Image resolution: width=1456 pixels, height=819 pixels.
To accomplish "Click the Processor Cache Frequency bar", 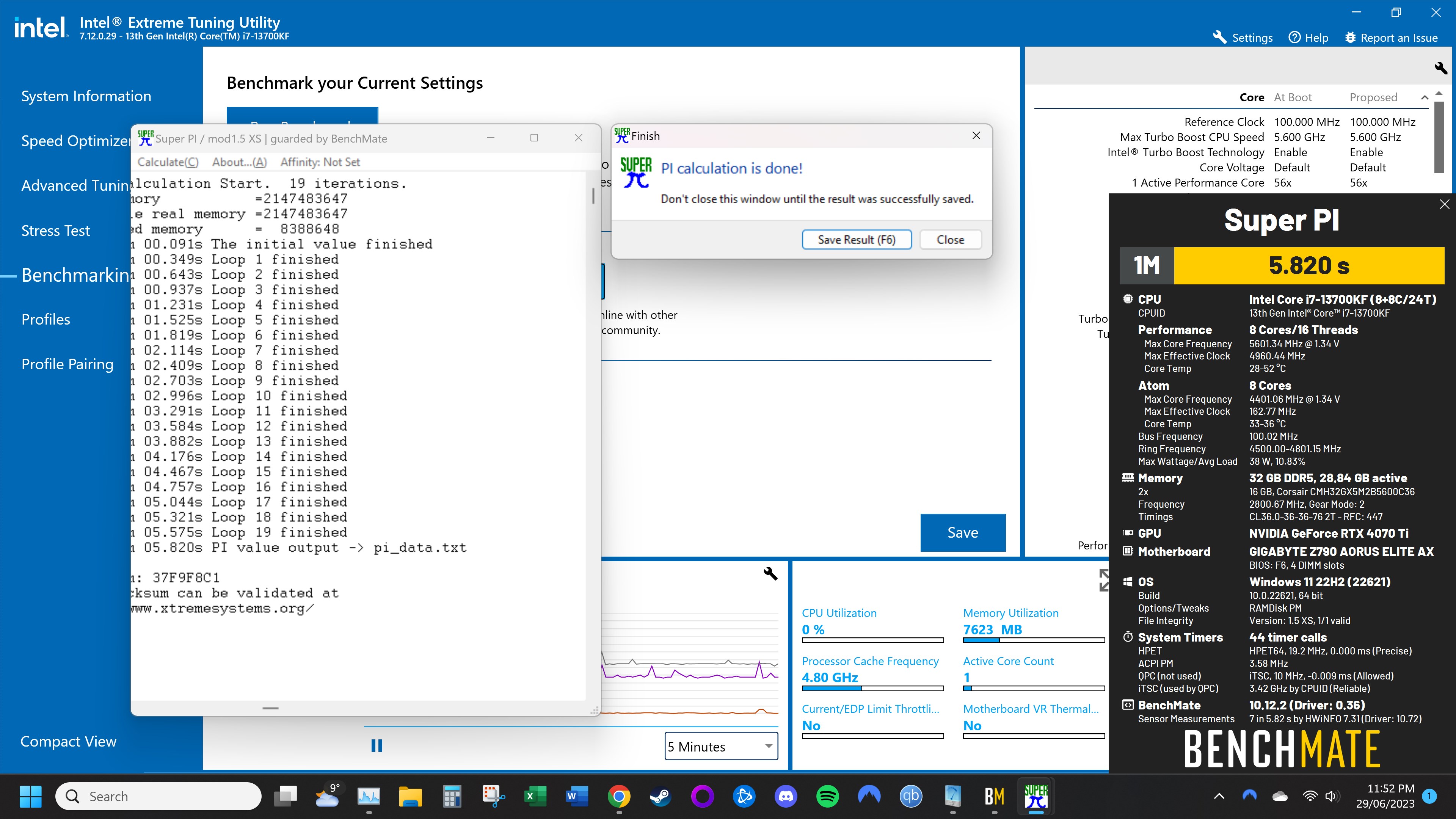I will click(x=873, y=689).
